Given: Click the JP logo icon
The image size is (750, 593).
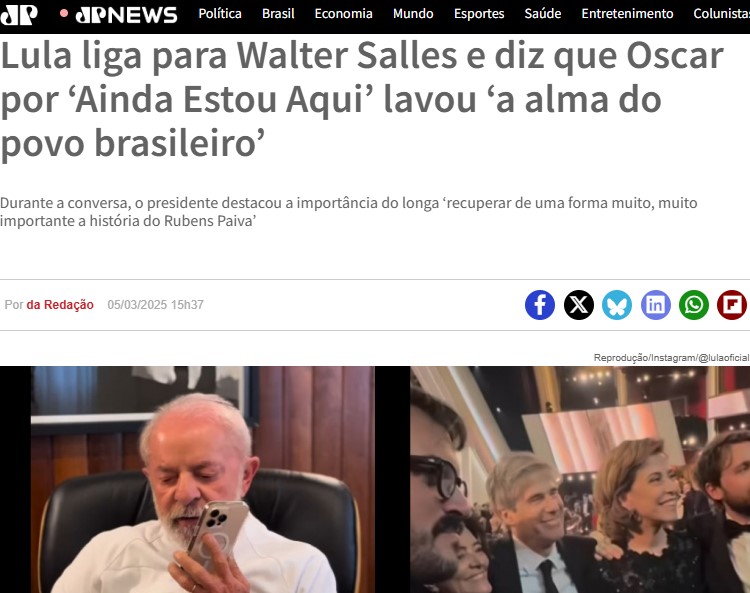Looking at the screenshot, I should coord(19,14).
